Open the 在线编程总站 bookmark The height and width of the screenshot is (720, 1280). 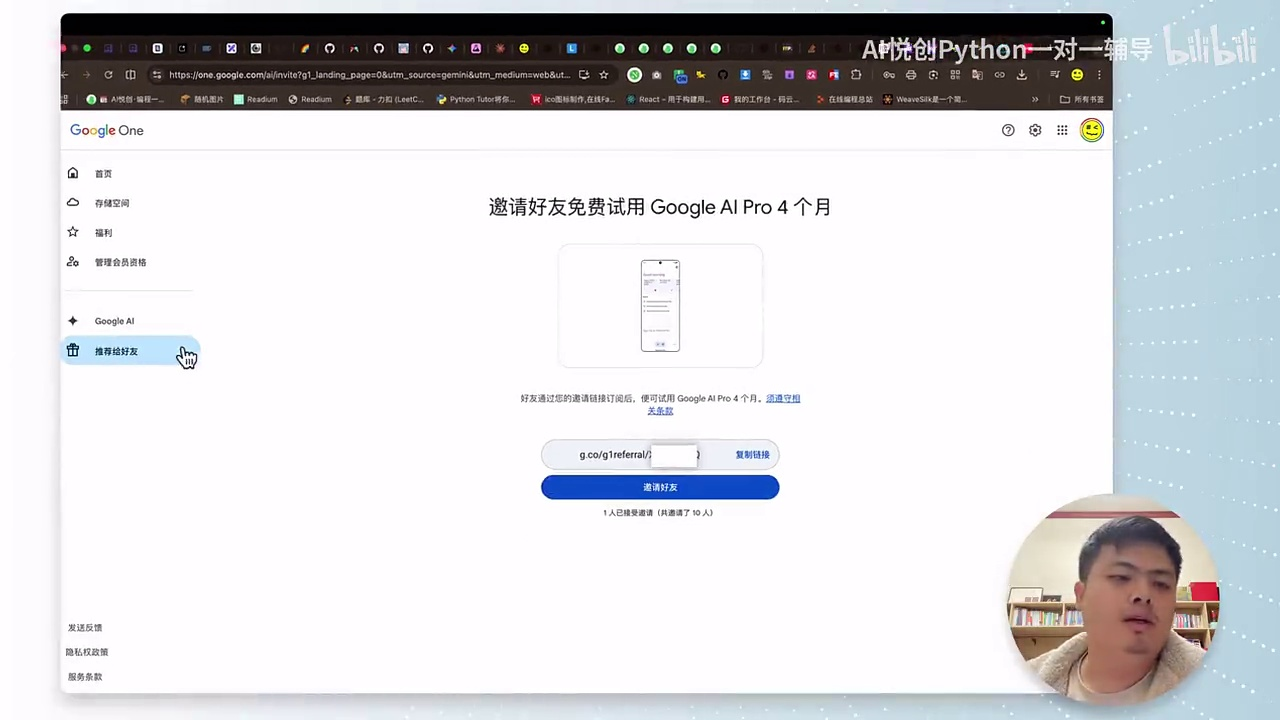[844, 99]
